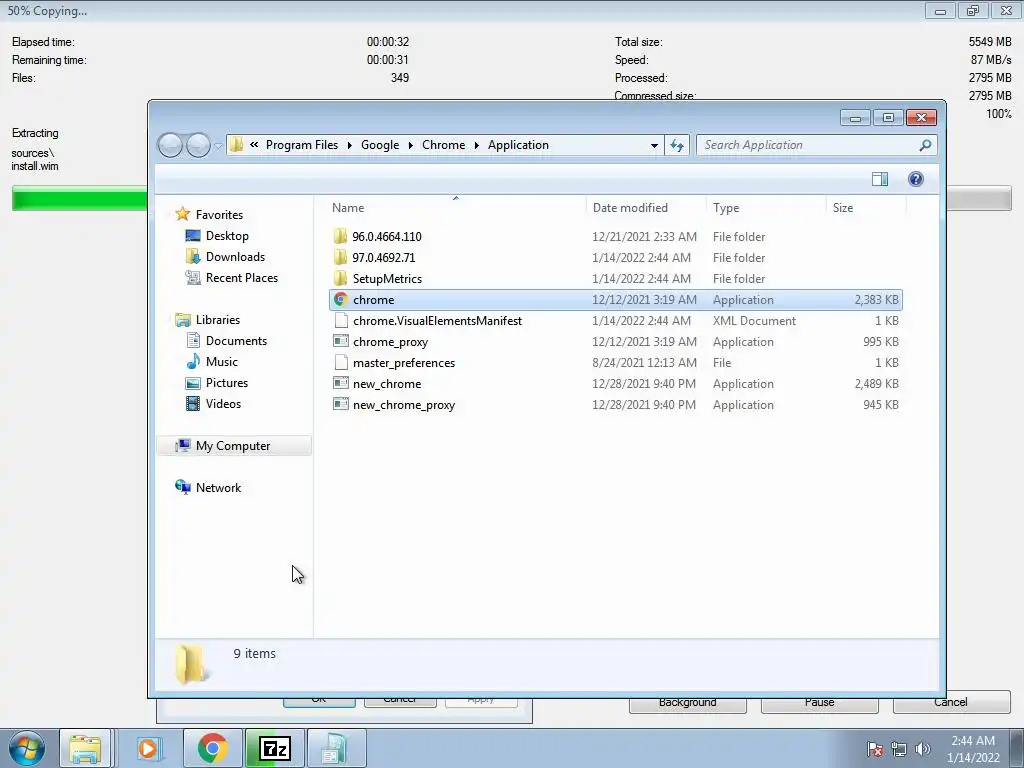Expand the Chrome breadcrumb arrow

point(476,145)
